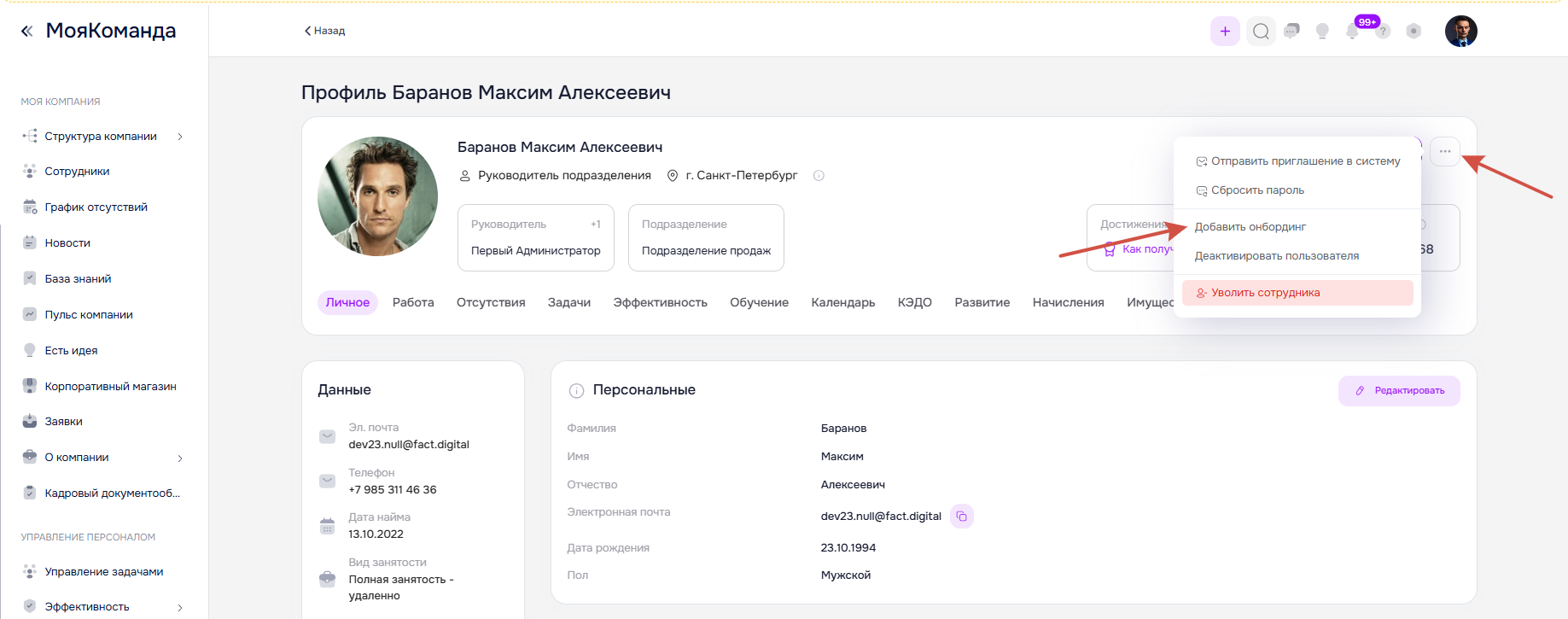The width and height of the screenshot is (1568, 619).
Task: Collapse the sidebar with the double-chevron icon
Action: coord(26,32)
